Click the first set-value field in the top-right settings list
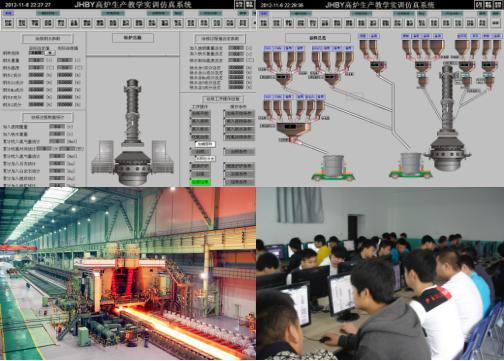 [236, 48]
